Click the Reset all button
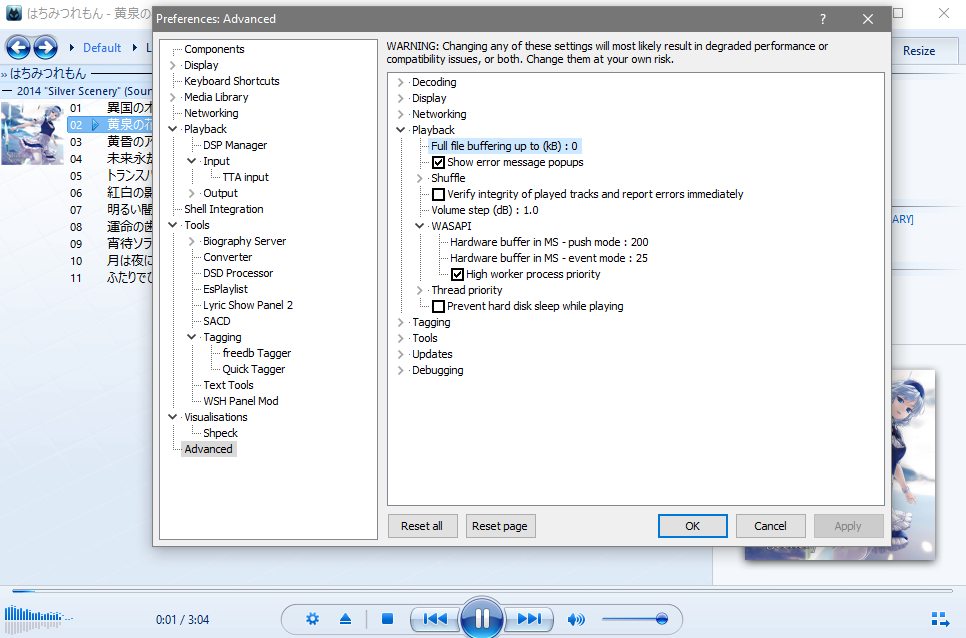This screenshot has width=966, height=638. 422,526
